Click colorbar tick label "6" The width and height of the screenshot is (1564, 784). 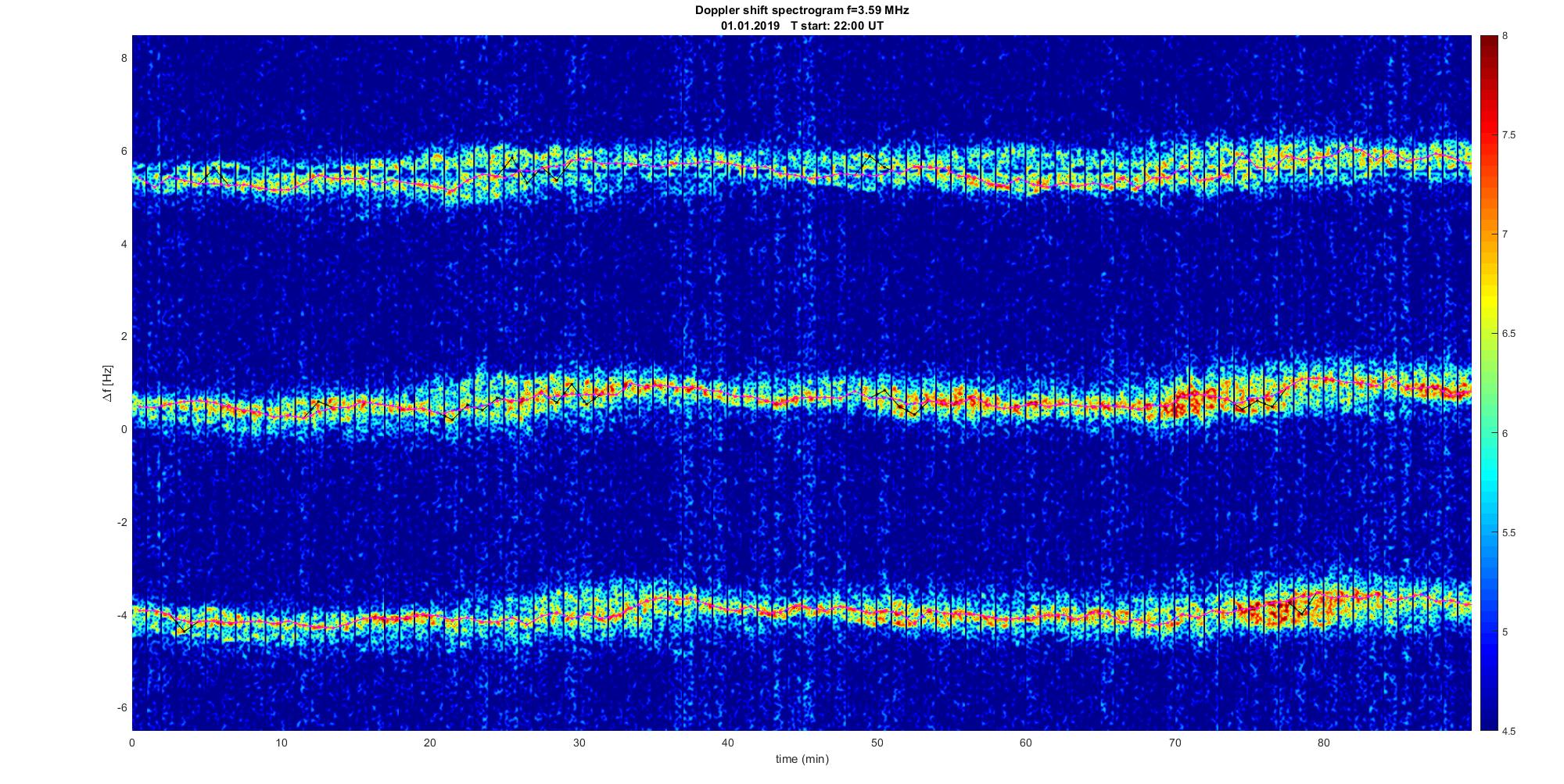point(1505,433)
